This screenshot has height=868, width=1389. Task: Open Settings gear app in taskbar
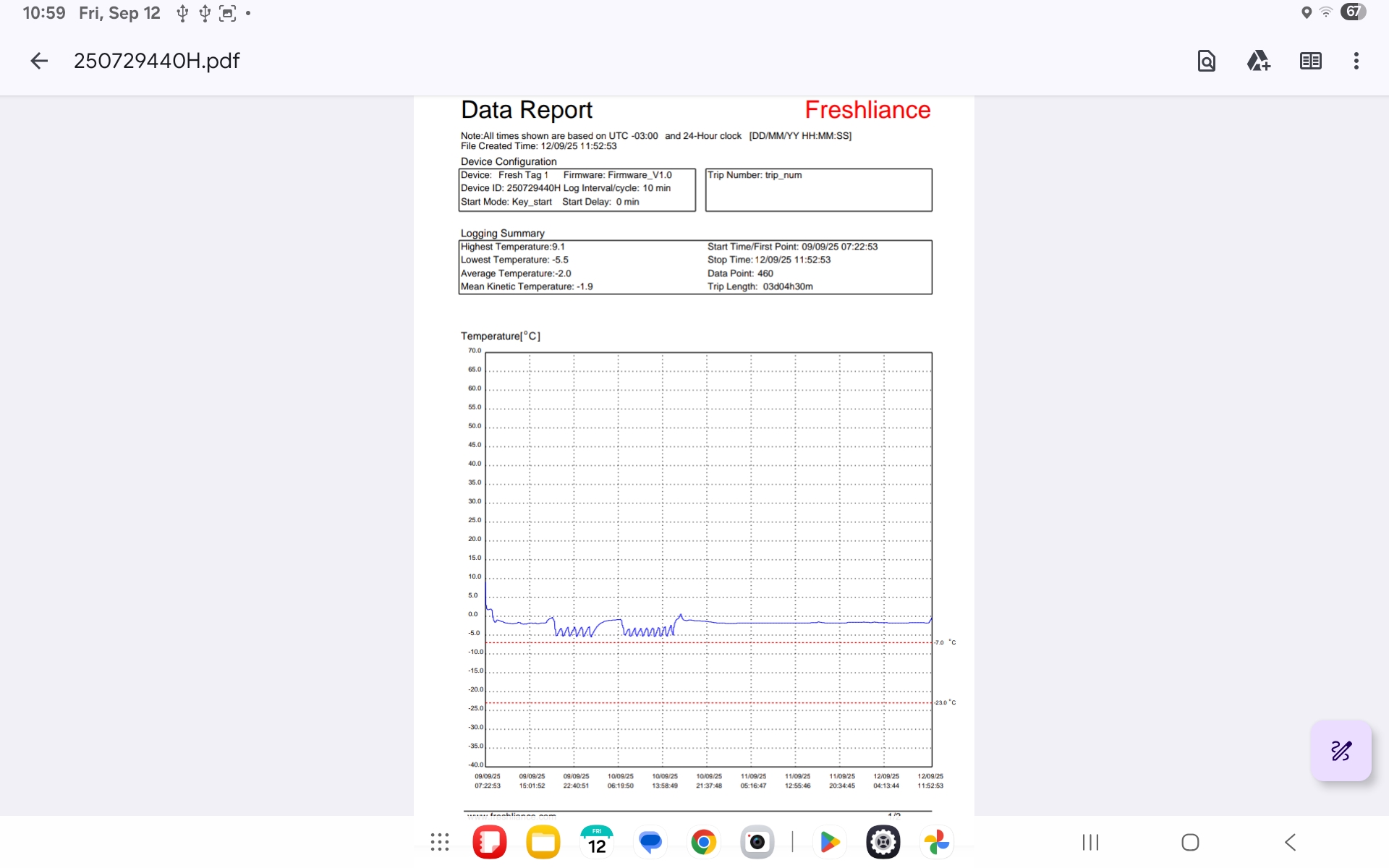coord(883,842)
